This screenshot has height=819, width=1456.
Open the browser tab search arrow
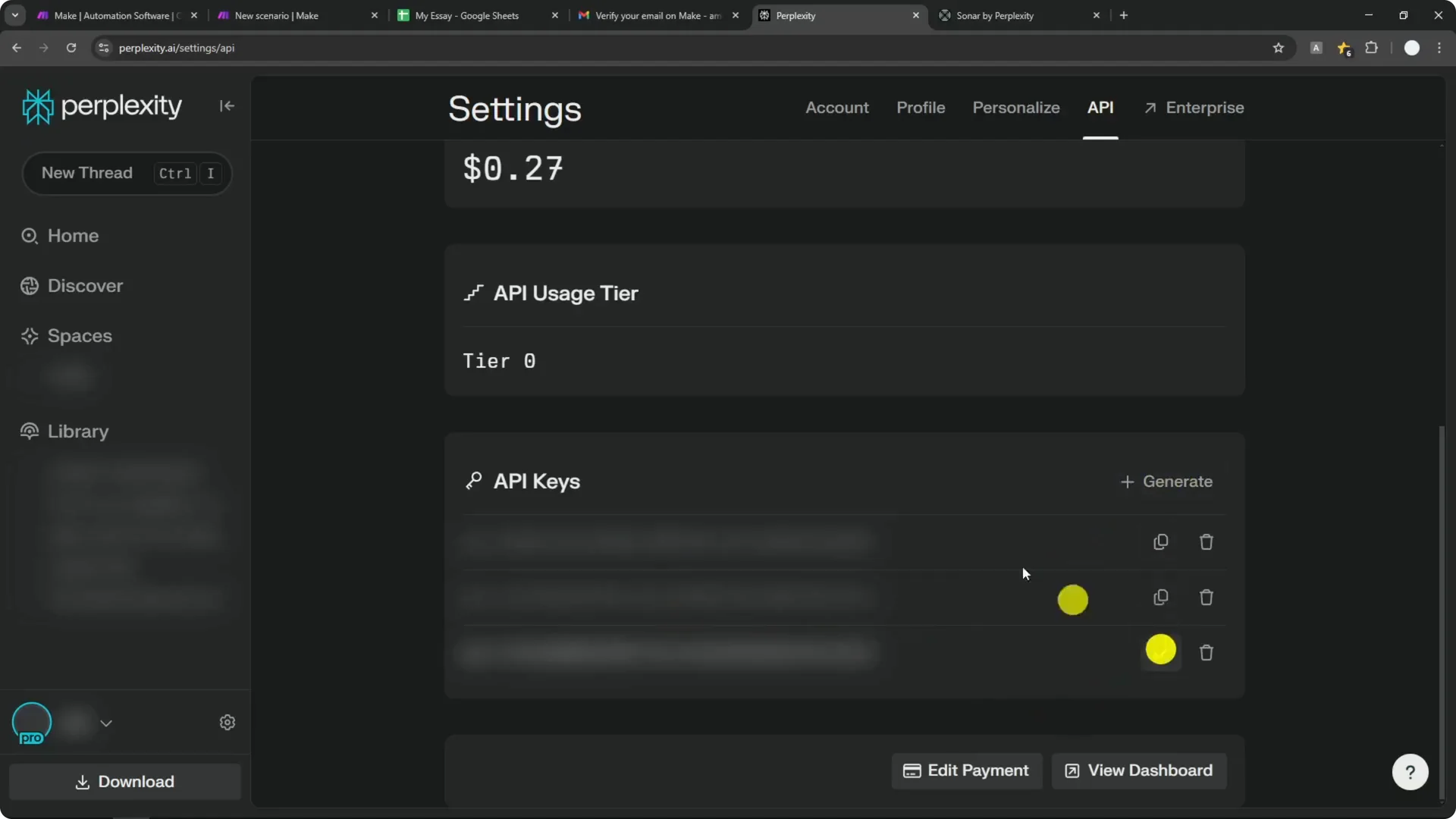[14, 14]
